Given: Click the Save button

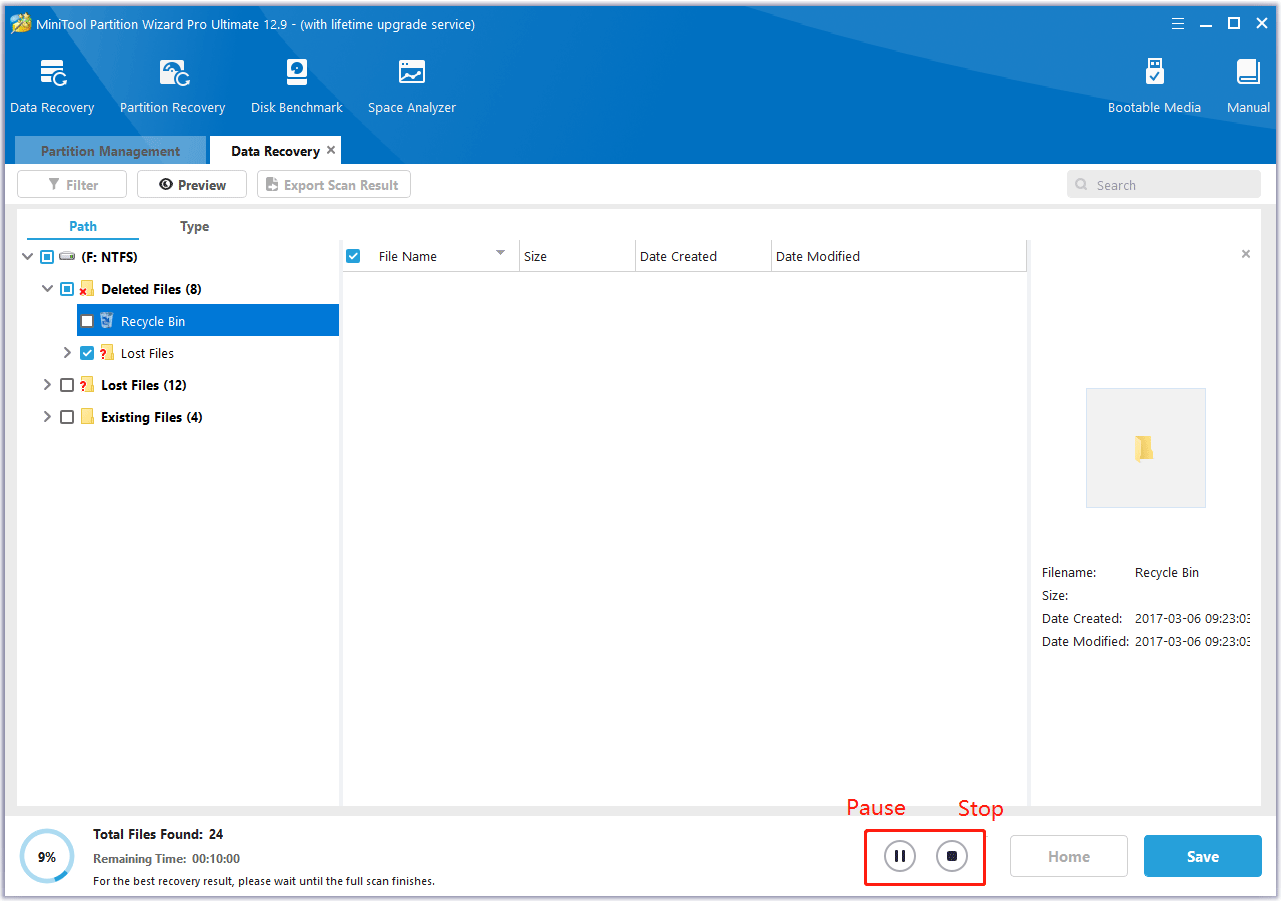Looking at the screenshot, I should 1202,856.
